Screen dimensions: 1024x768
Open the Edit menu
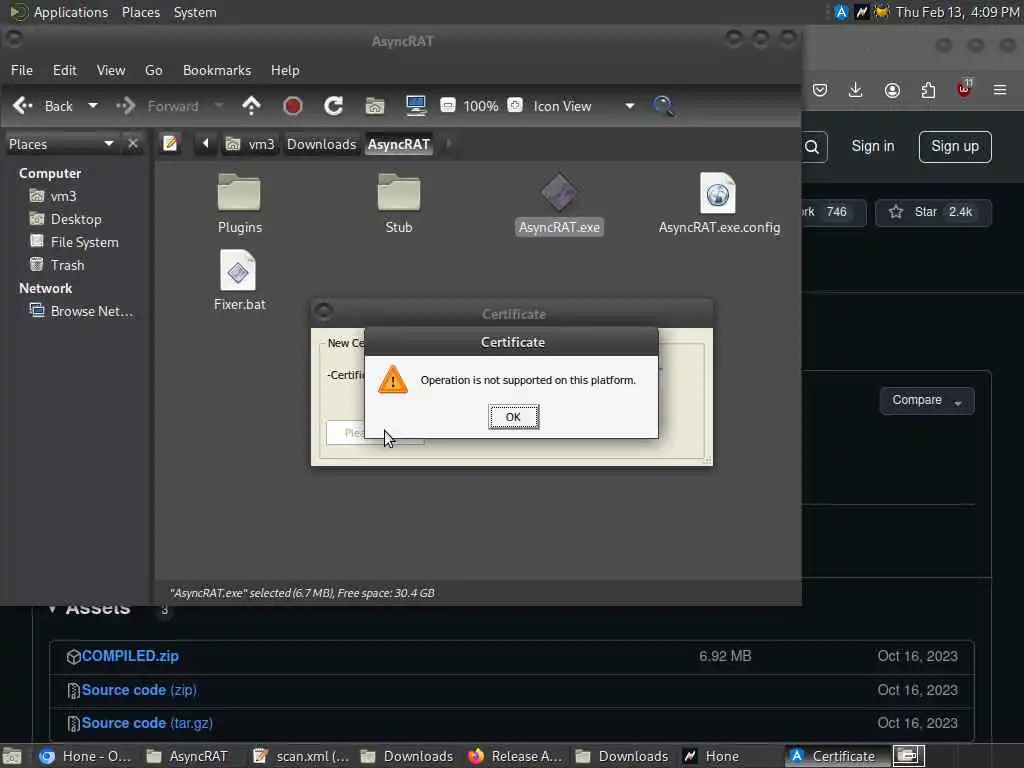point(65,70)
